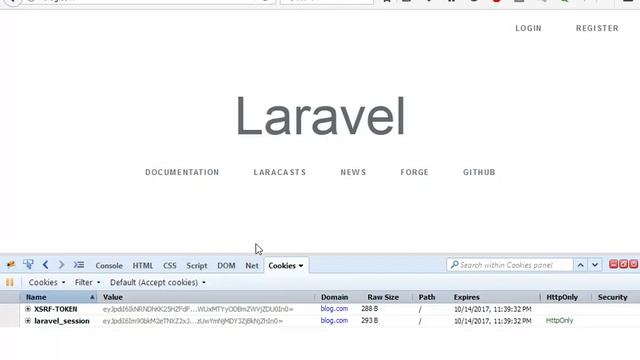Image resolution: width=640 pixels, height=360 pixels.
Task: Go back in Firebug panel history
Action: (45, 265)
